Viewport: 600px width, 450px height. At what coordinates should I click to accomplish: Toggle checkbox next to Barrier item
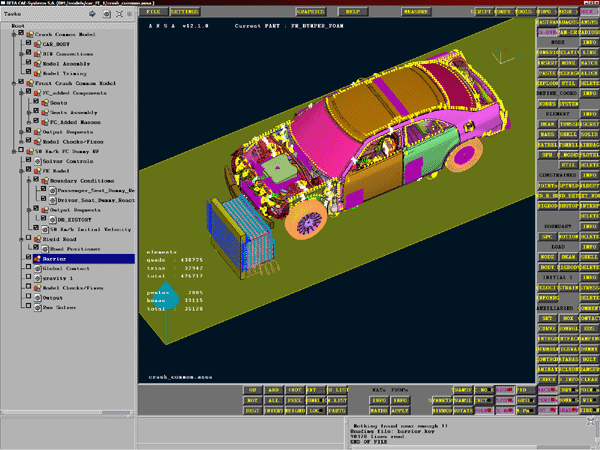click(27, 258)
